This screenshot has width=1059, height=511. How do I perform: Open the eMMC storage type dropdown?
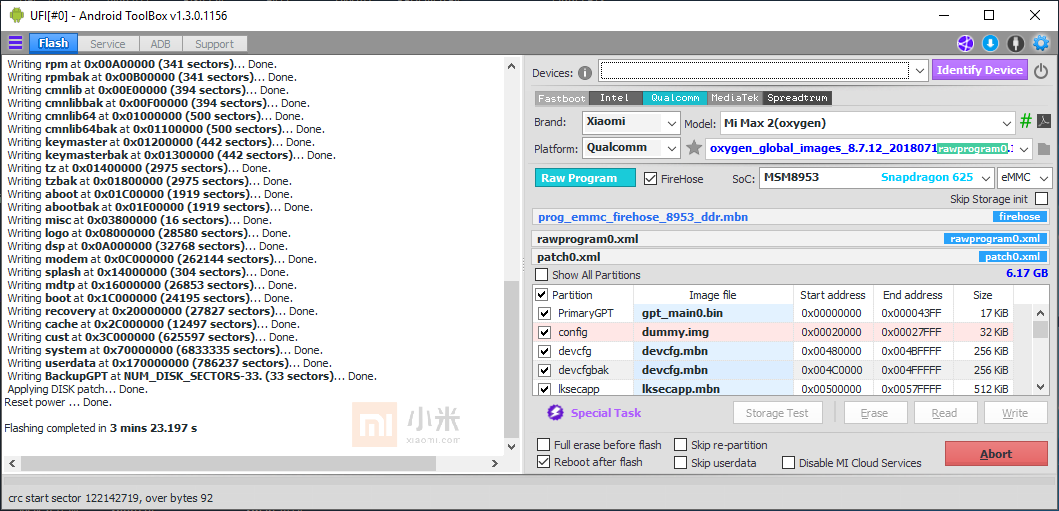[x=1025, y=178]
